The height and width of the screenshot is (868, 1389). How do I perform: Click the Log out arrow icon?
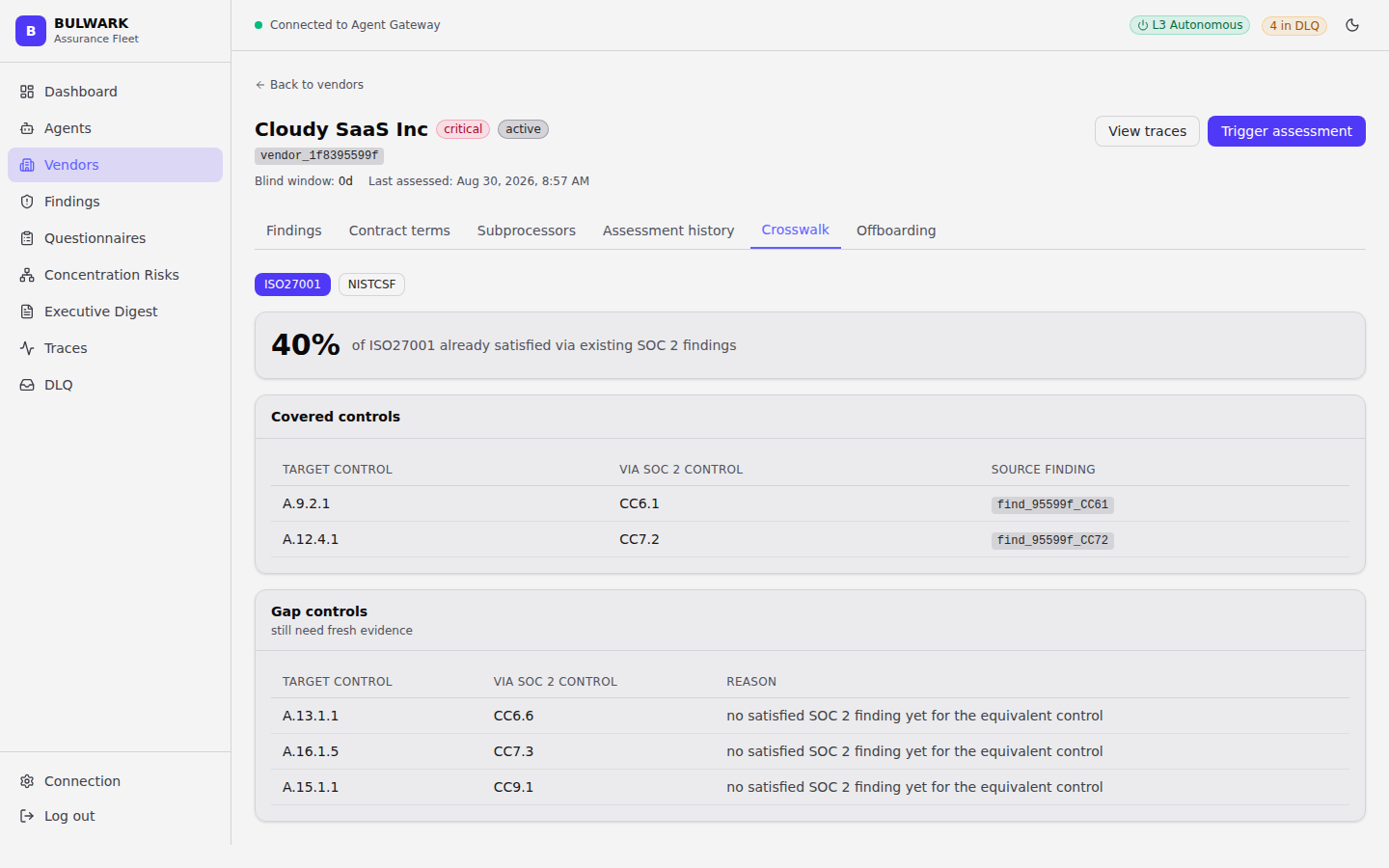[x=27, y=816]
